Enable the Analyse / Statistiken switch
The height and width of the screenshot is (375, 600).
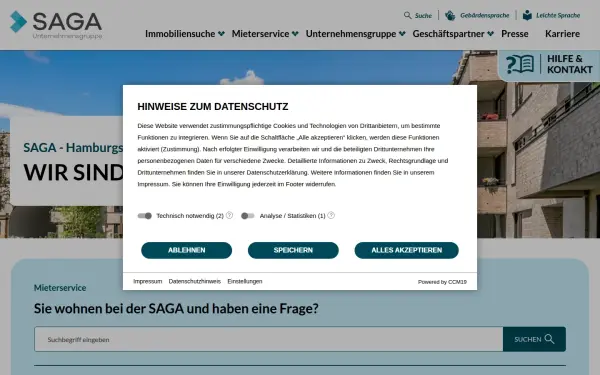pyautogui.click(x=248, y=216)
